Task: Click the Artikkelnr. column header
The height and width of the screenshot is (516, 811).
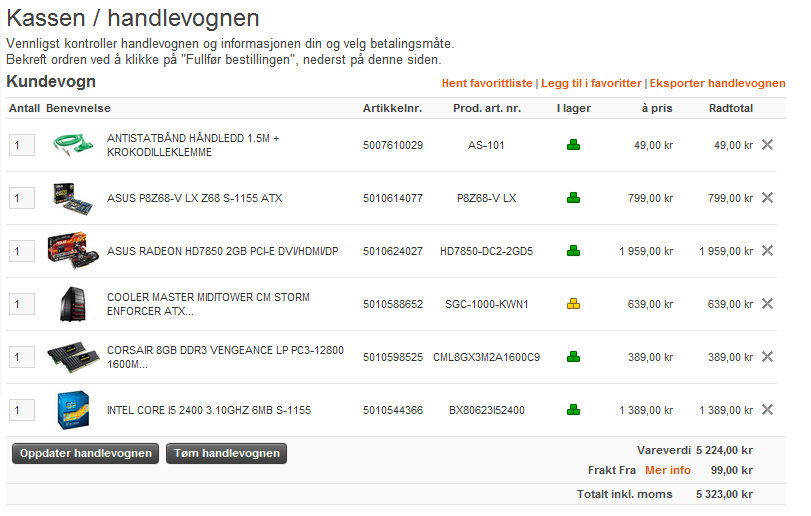Action: (392, 108)
